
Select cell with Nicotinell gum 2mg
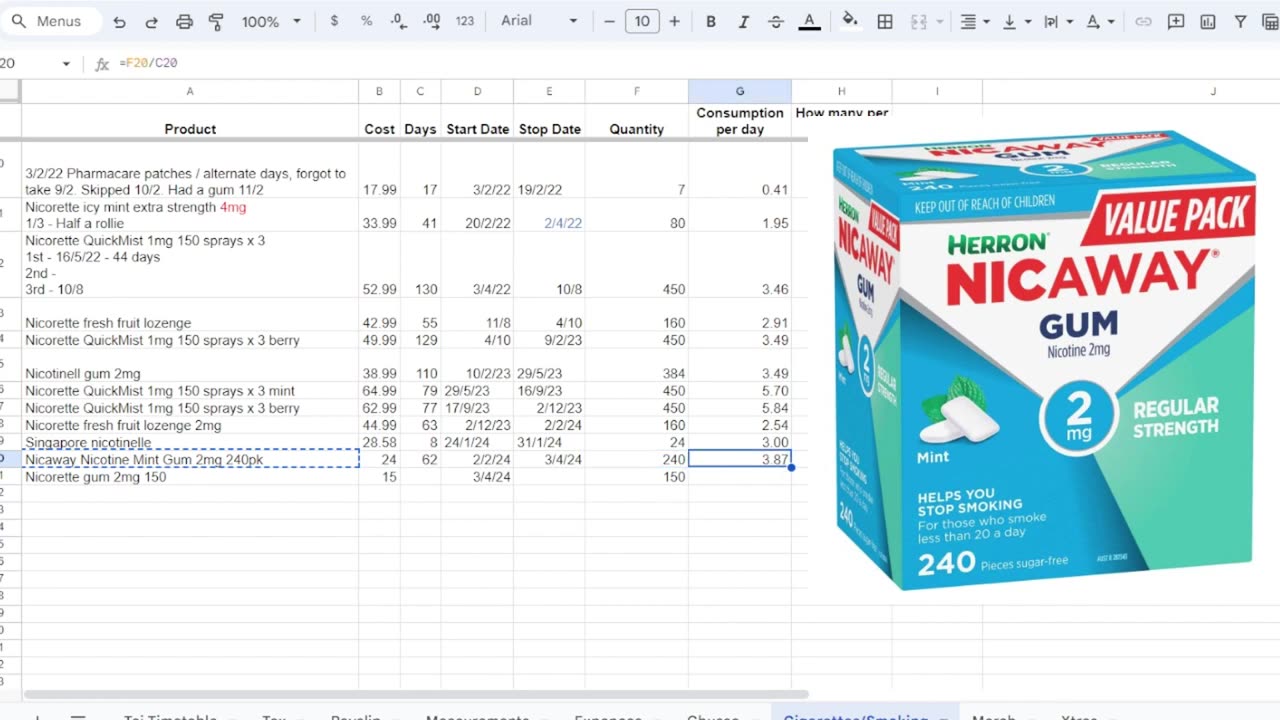click(190, 365)
